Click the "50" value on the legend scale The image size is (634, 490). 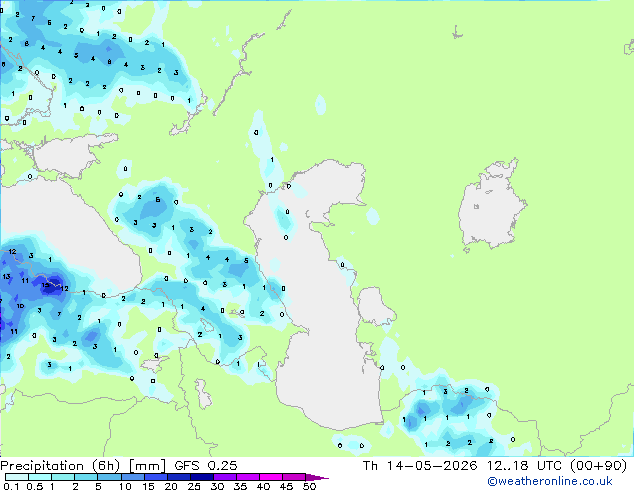point(310,486)
